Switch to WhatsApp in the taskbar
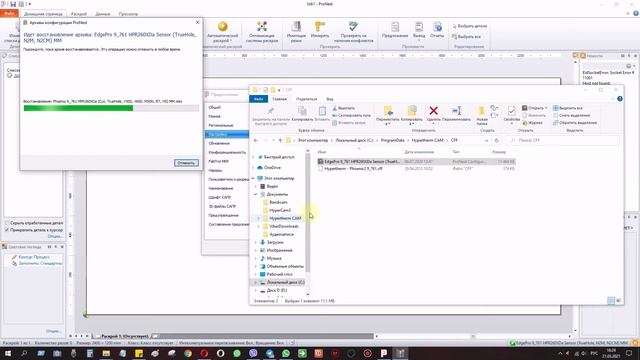 [x=286, y=353]
